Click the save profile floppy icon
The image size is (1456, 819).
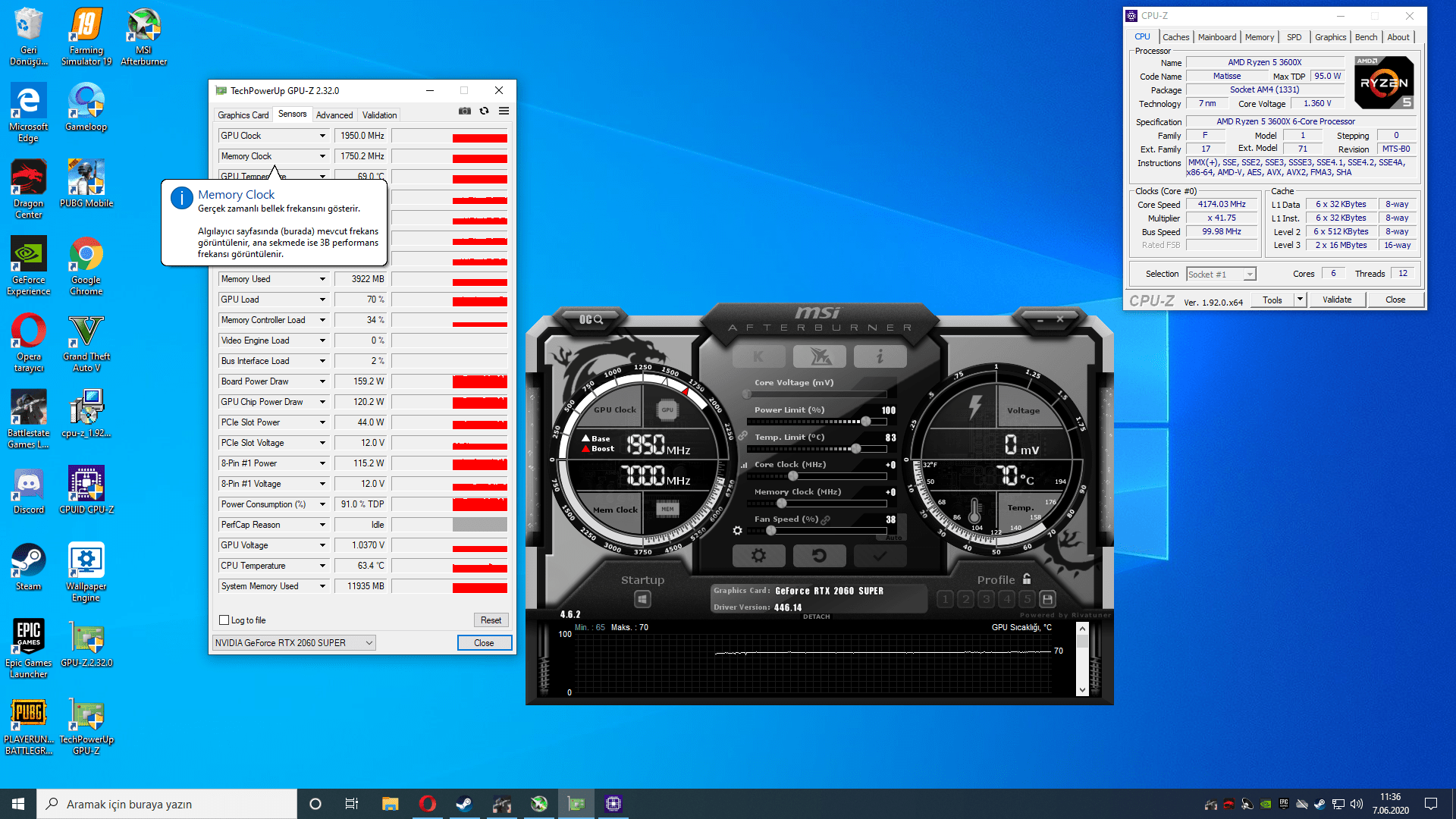coord(1047,599)
